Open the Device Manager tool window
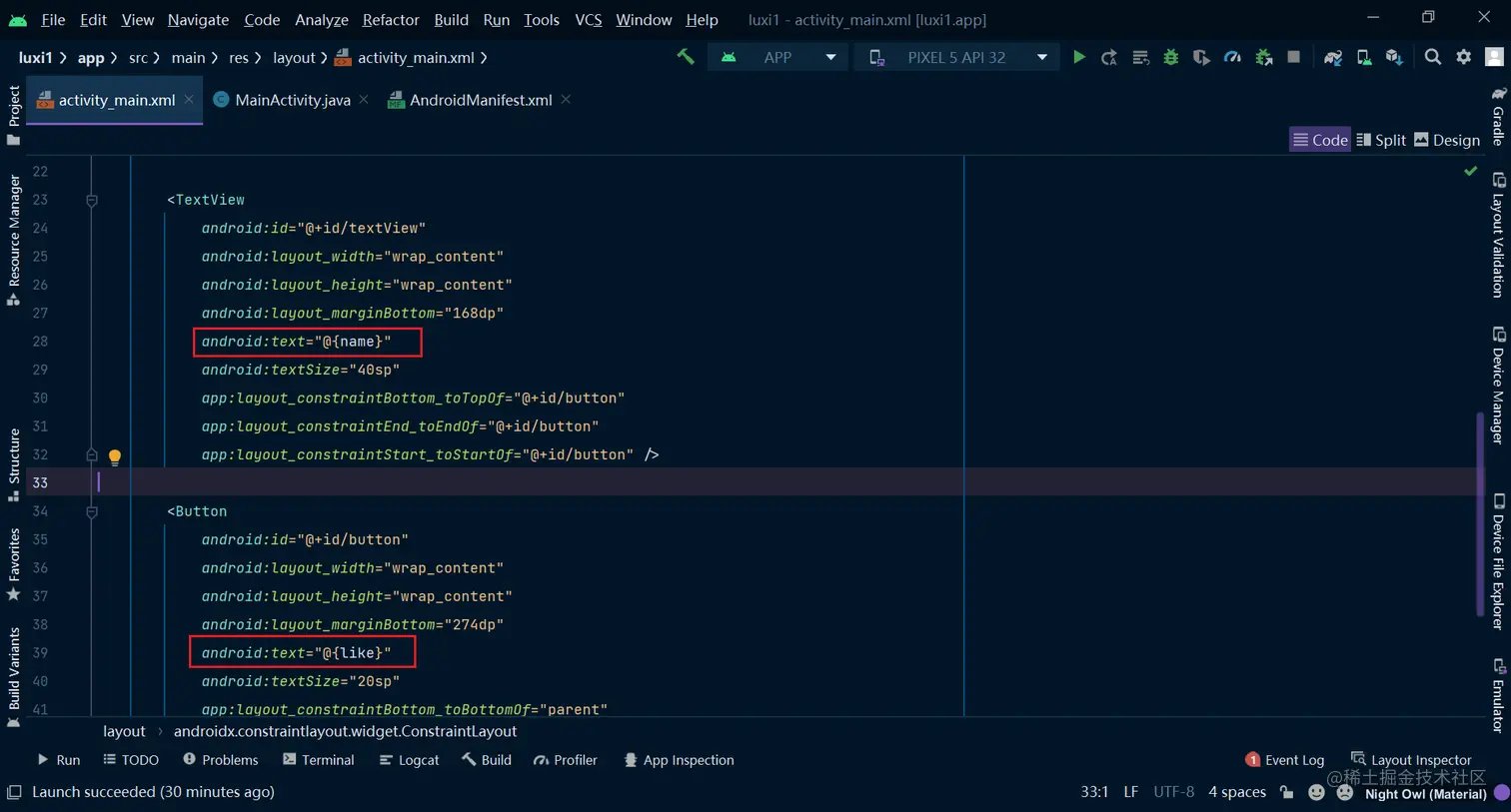Screen dimensions: 1511x812 (x=1498, y=386)
